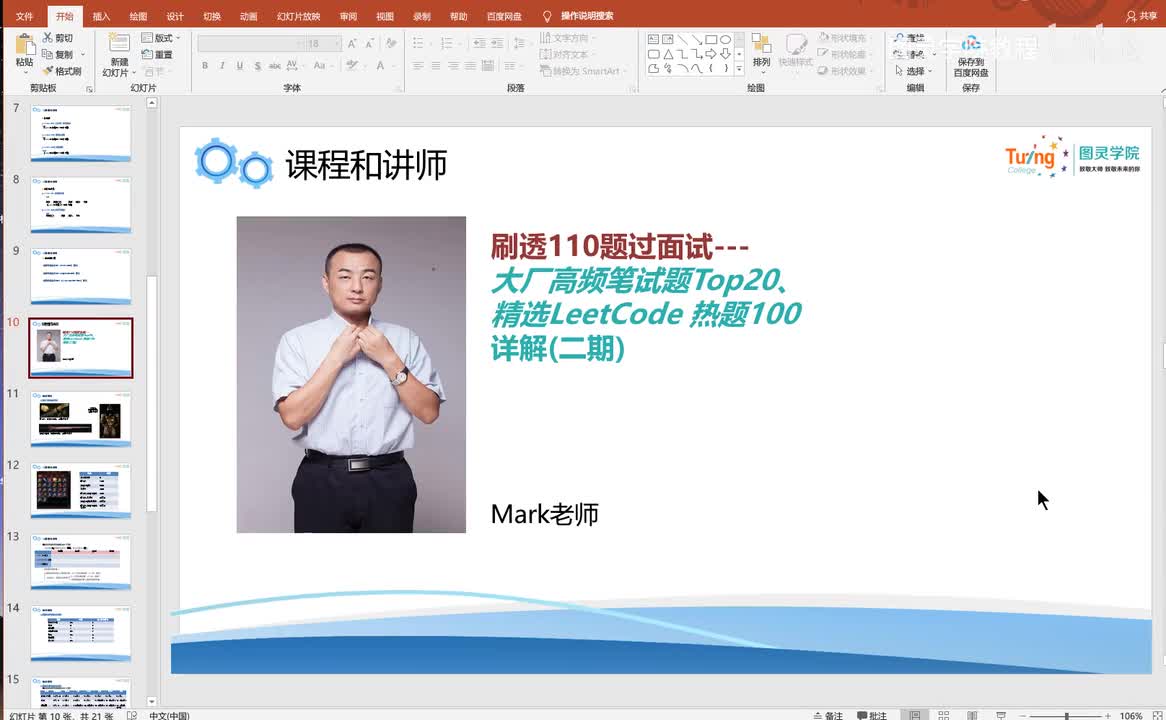The width and height of the screenshot is (1166, 720).
Task: Clear all text formatting icon
Action: pos(391,44)
